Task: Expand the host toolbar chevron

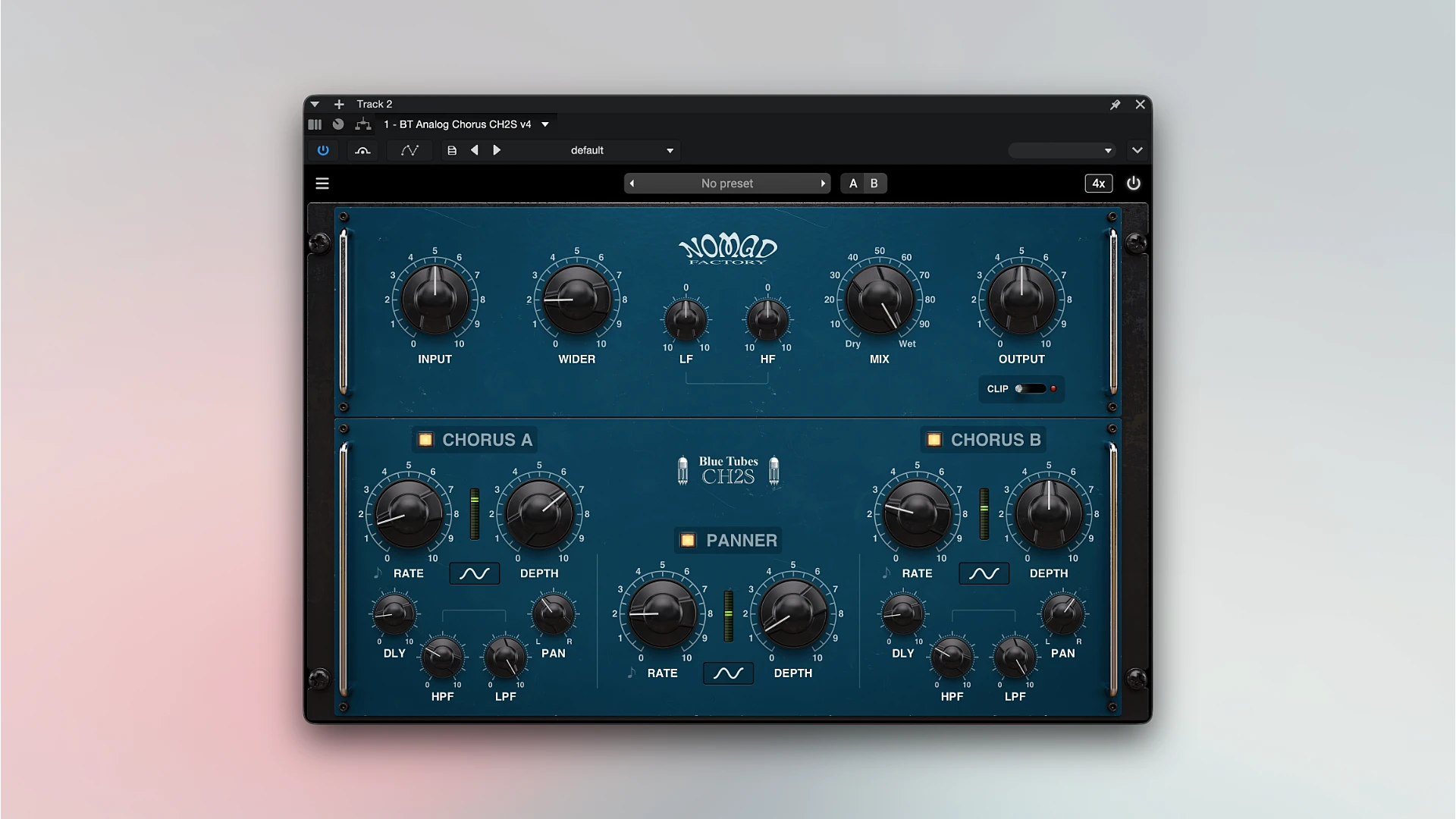Action: coord(1137,150)
